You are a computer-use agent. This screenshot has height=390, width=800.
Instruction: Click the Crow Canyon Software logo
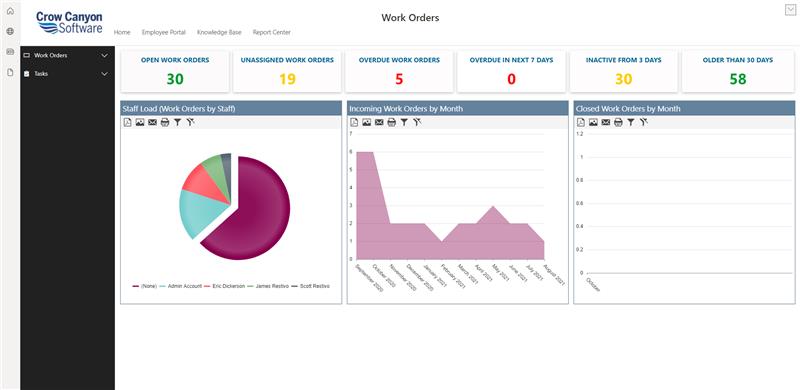click(69, 23)
